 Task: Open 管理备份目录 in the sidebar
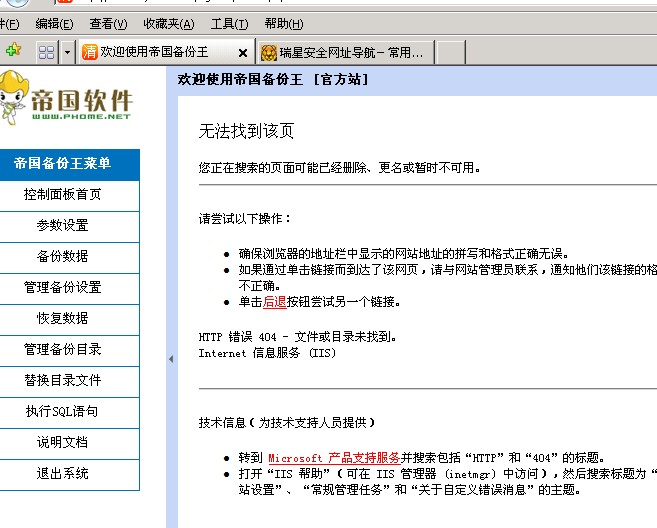pos(70,350)
